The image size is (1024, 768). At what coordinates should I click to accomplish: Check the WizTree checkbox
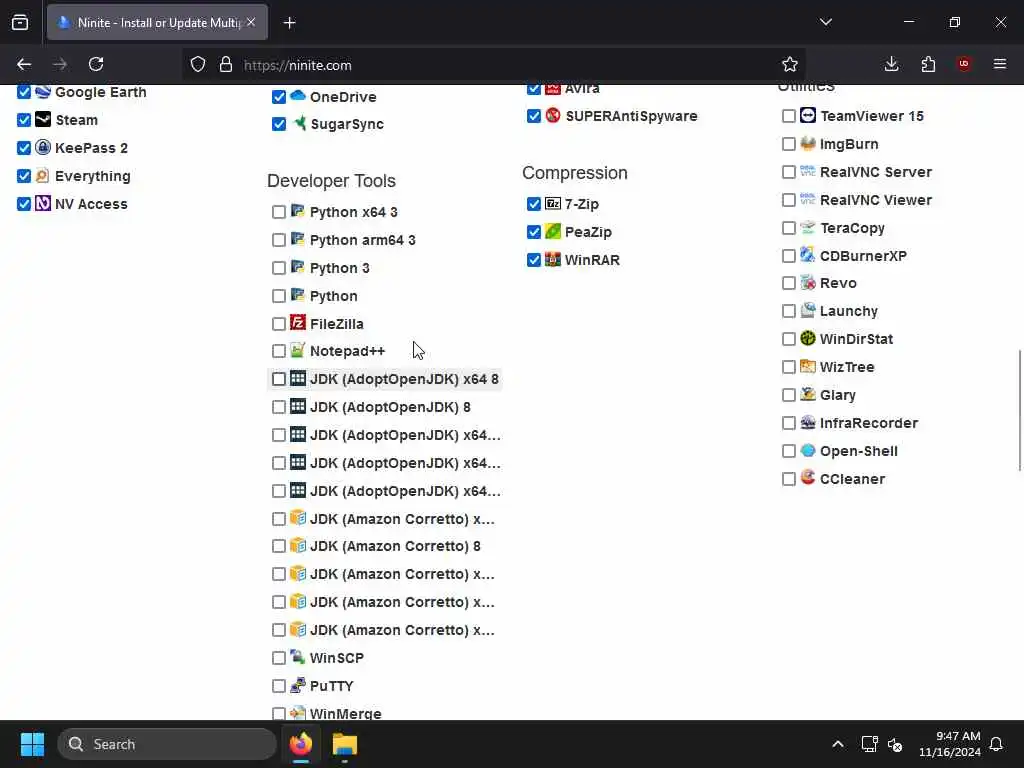789,367
